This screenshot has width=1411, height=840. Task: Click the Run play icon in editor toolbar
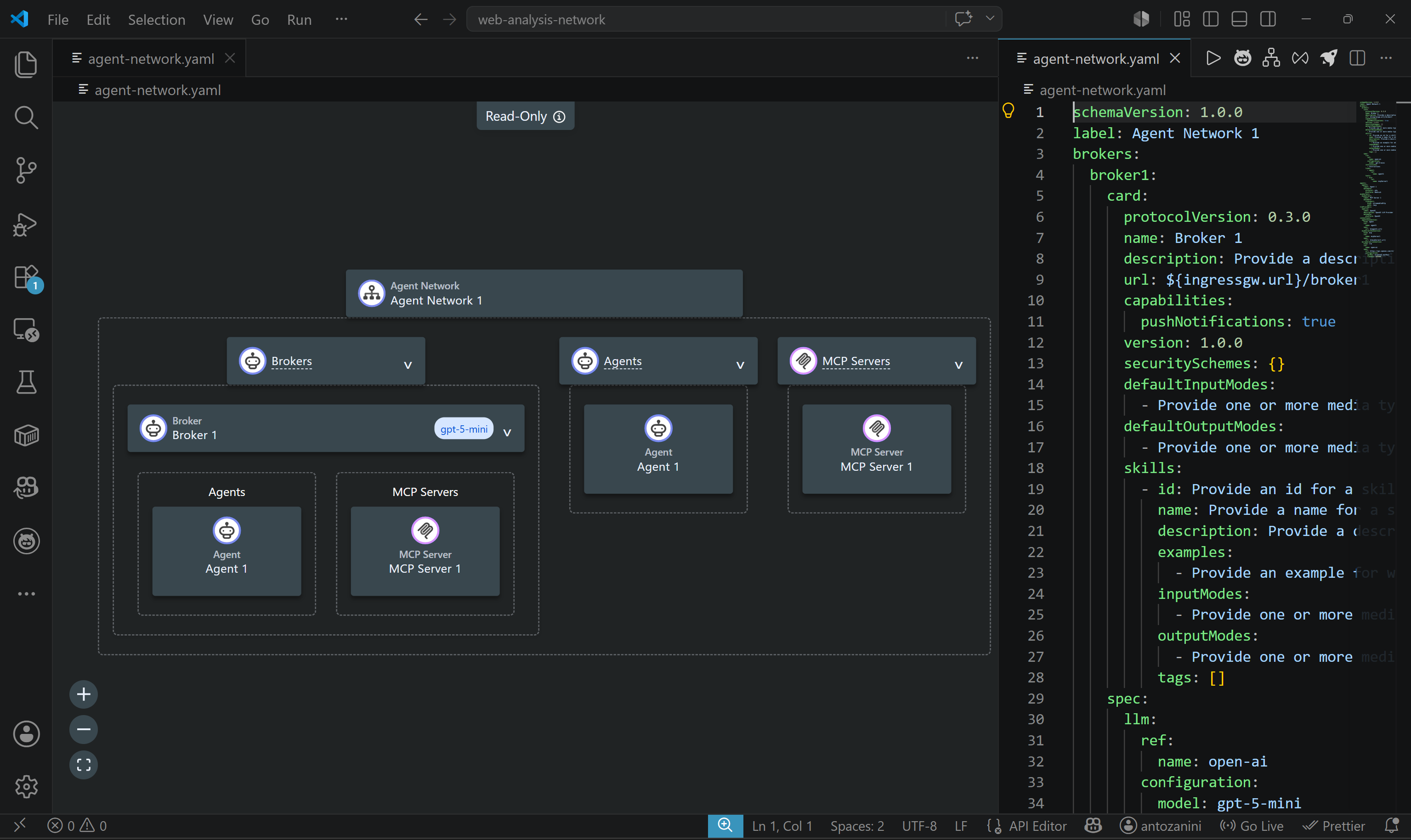pyautogui.click(x=1213, y=58)
